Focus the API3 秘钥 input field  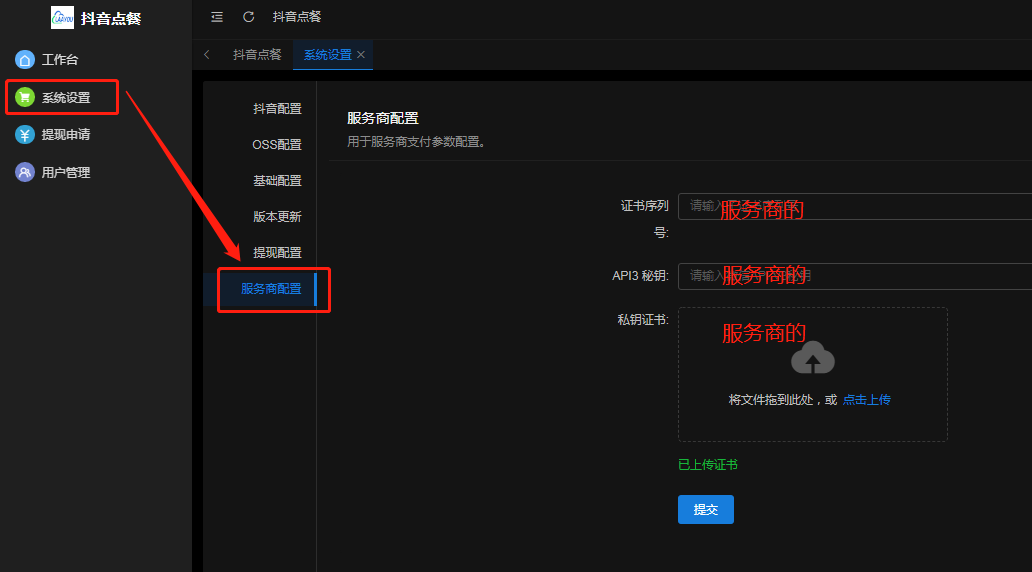point(855,276)
